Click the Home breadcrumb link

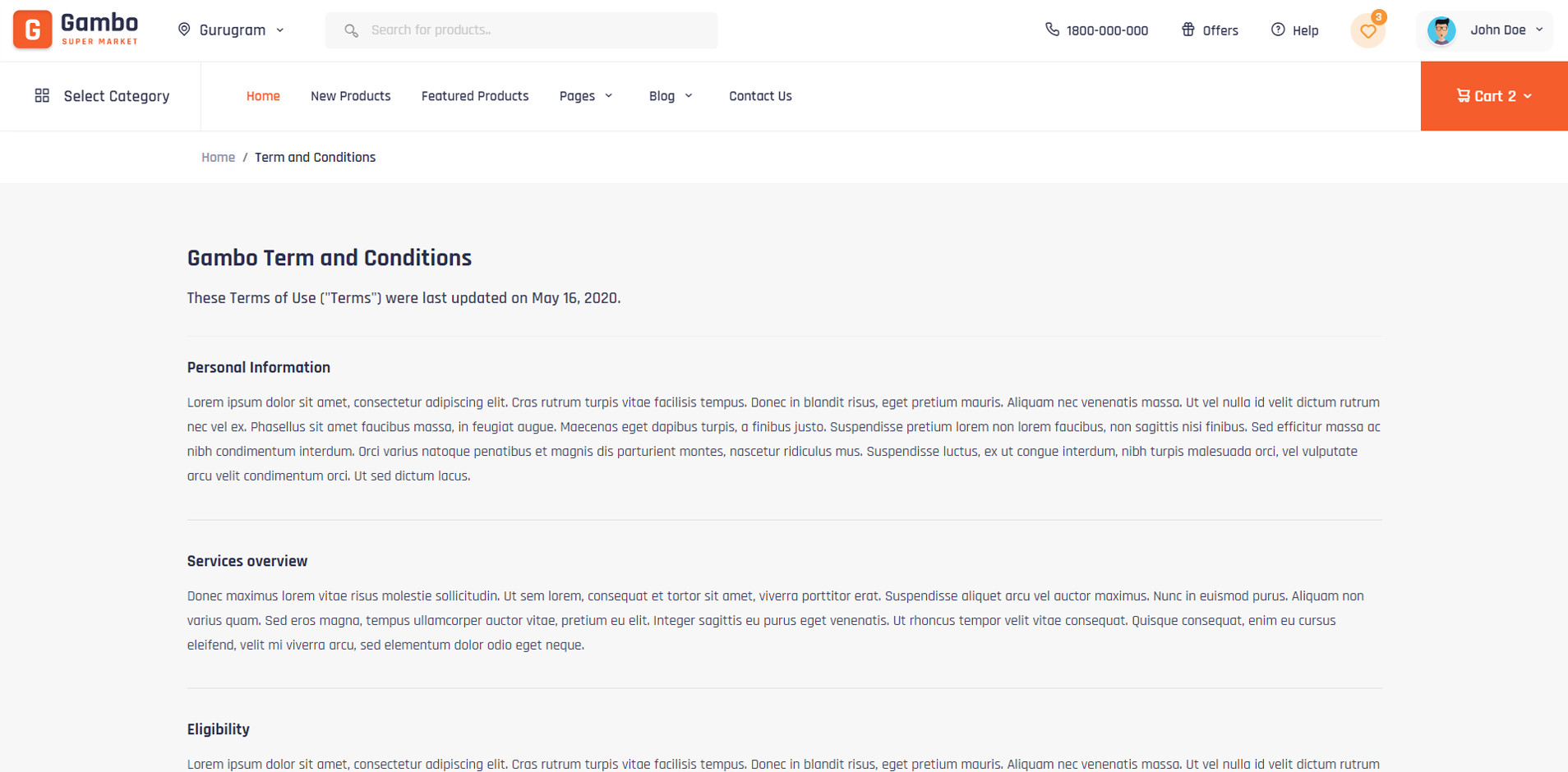(x=218, y=158)
